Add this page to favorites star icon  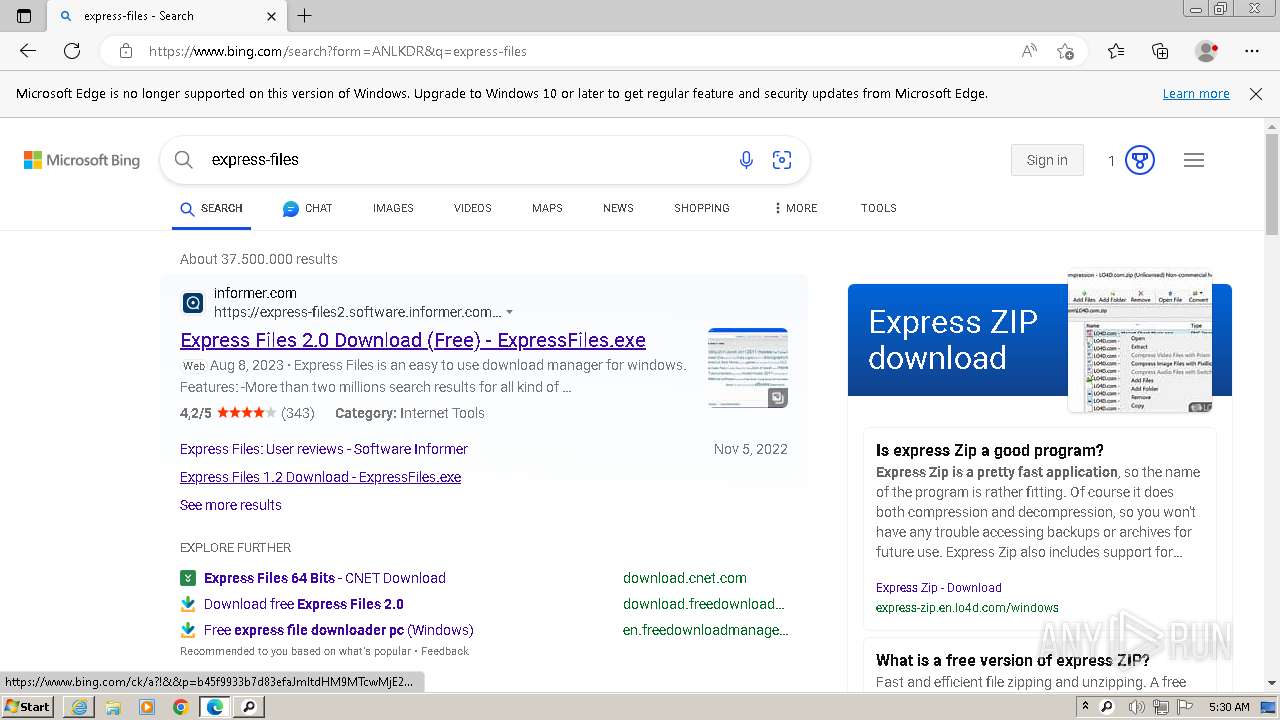[x=1066, y=51]
